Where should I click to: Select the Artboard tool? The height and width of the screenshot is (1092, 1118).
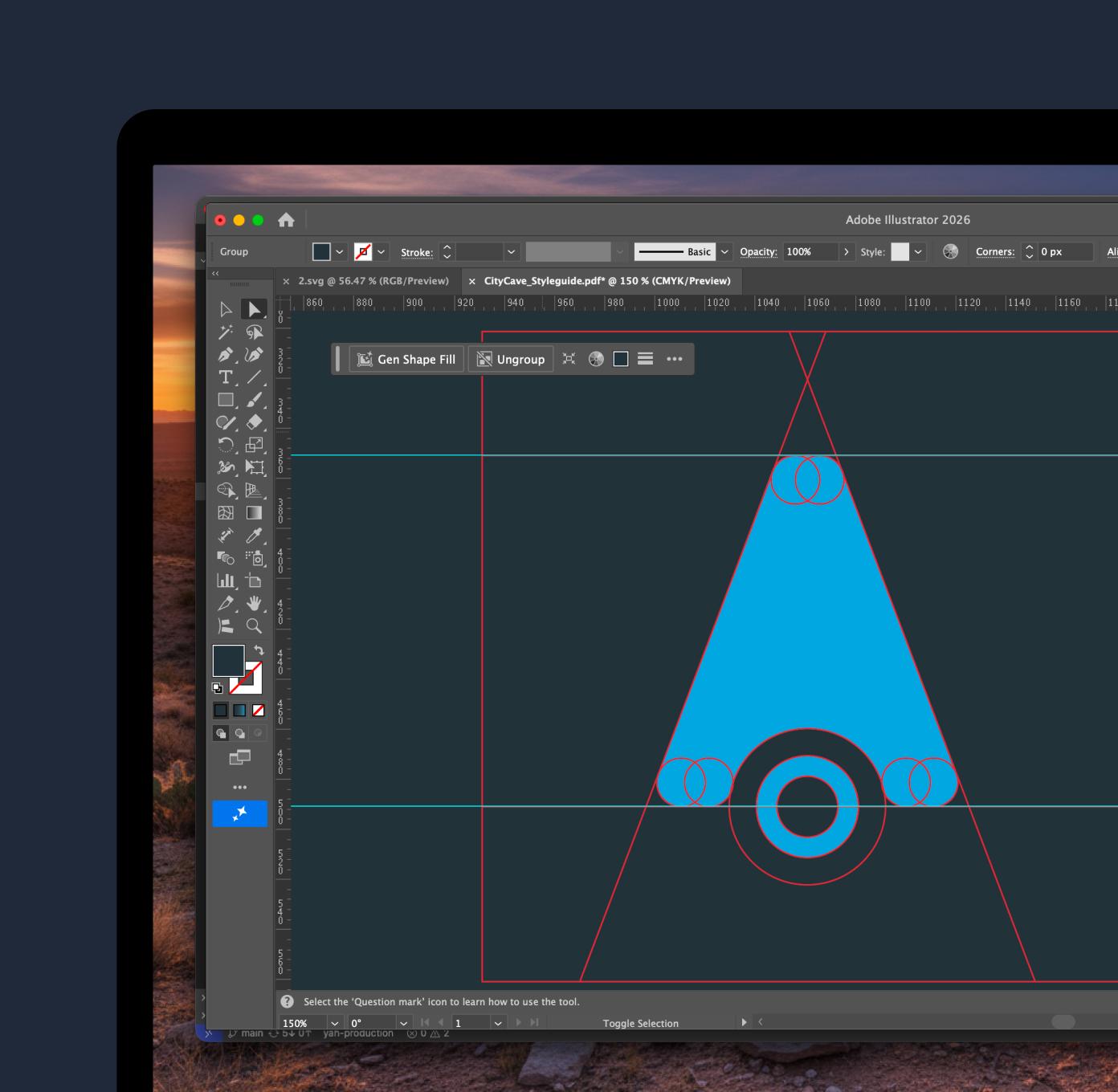(254, 581)
